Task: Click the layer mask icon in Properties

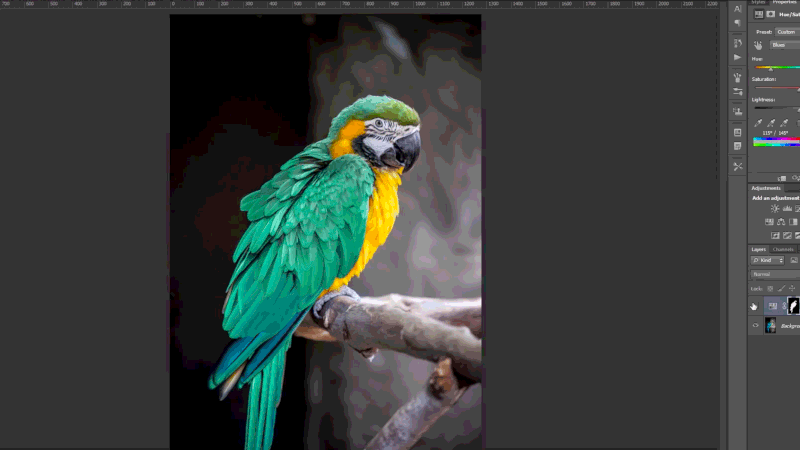Action: tap(771, 14)
